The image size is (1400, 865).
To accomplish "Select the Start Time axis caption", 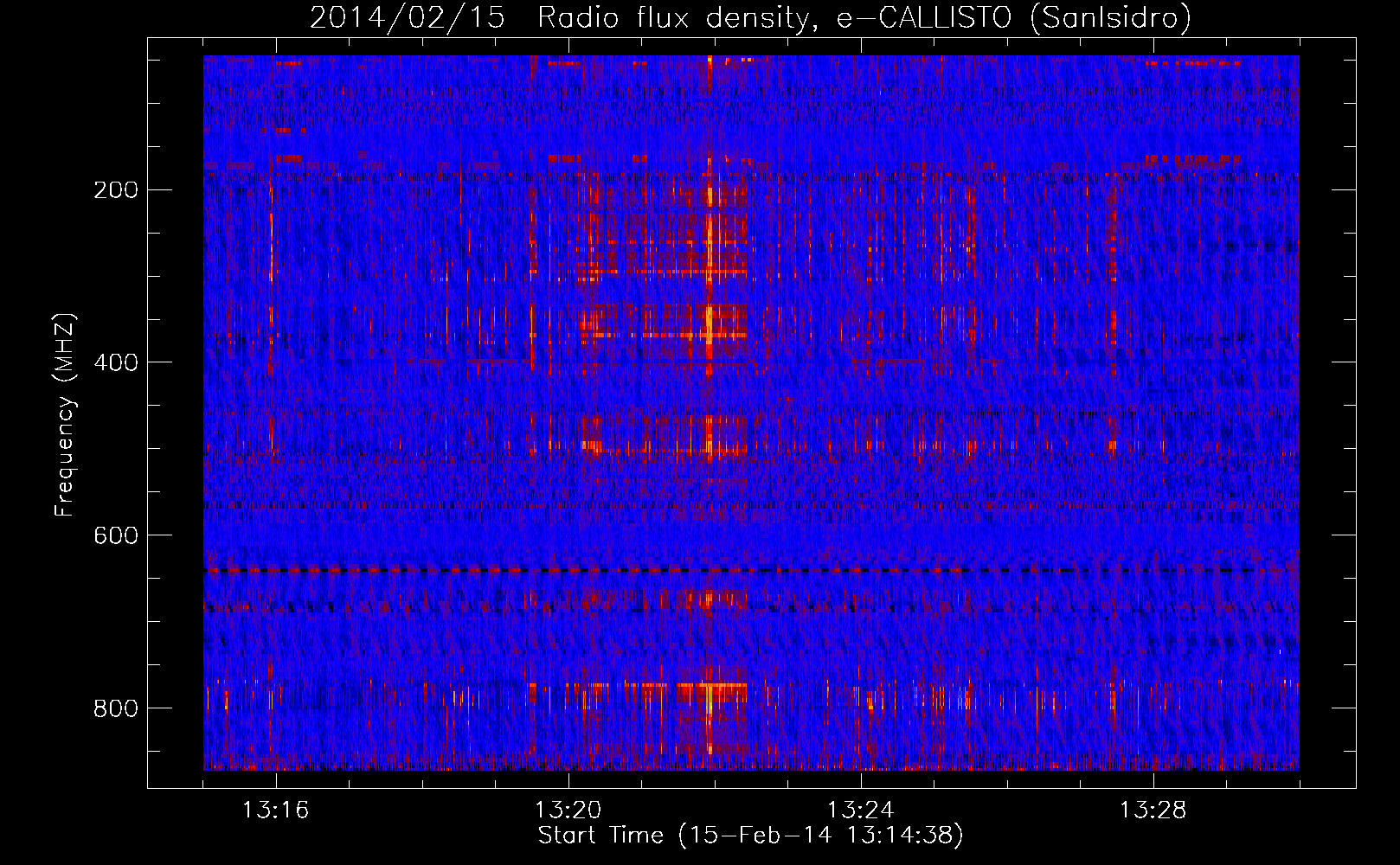I will [750, 836].
